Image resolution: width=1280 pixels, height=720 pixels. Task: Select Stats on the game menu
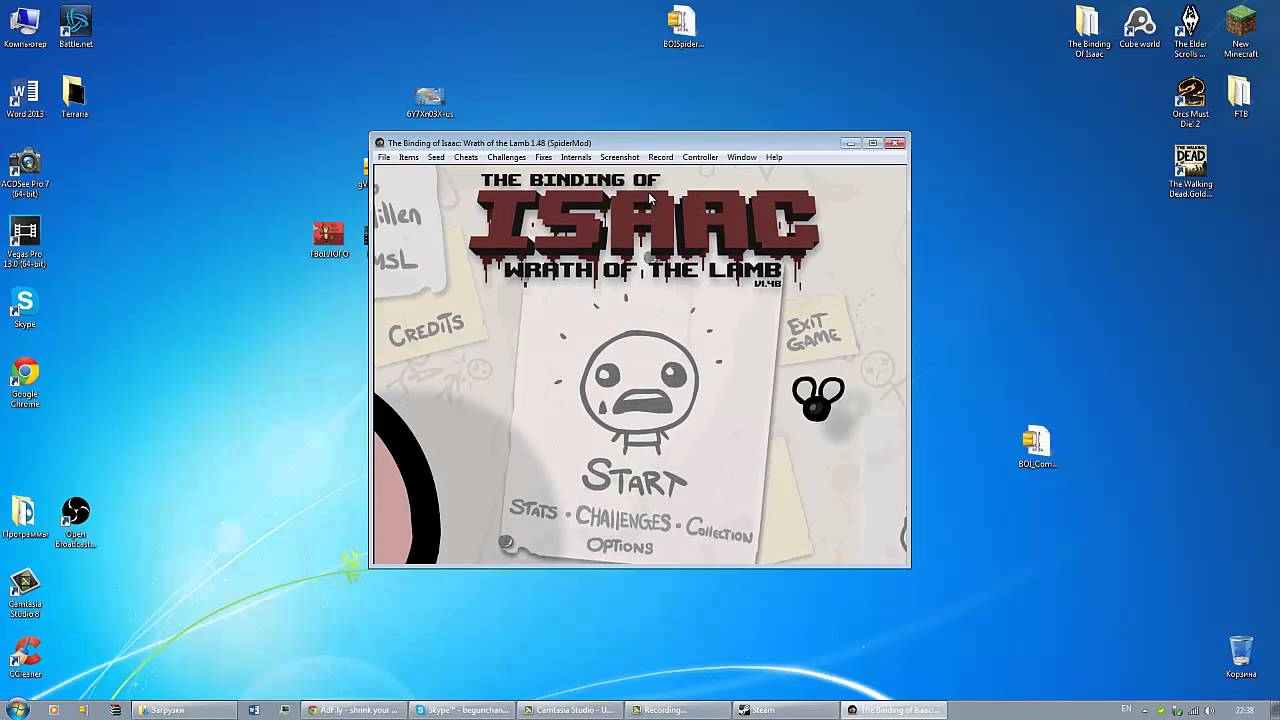[533, 510]
